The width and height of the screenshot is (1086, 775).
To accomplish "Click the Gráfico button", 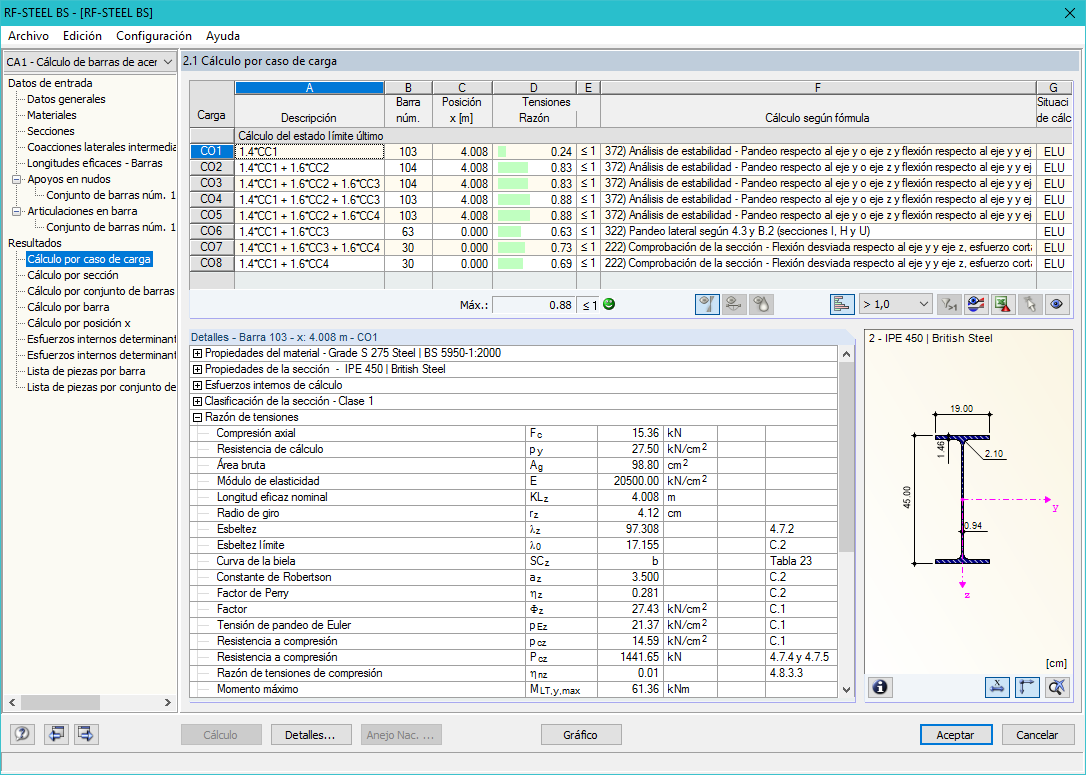I will (580, 735).
